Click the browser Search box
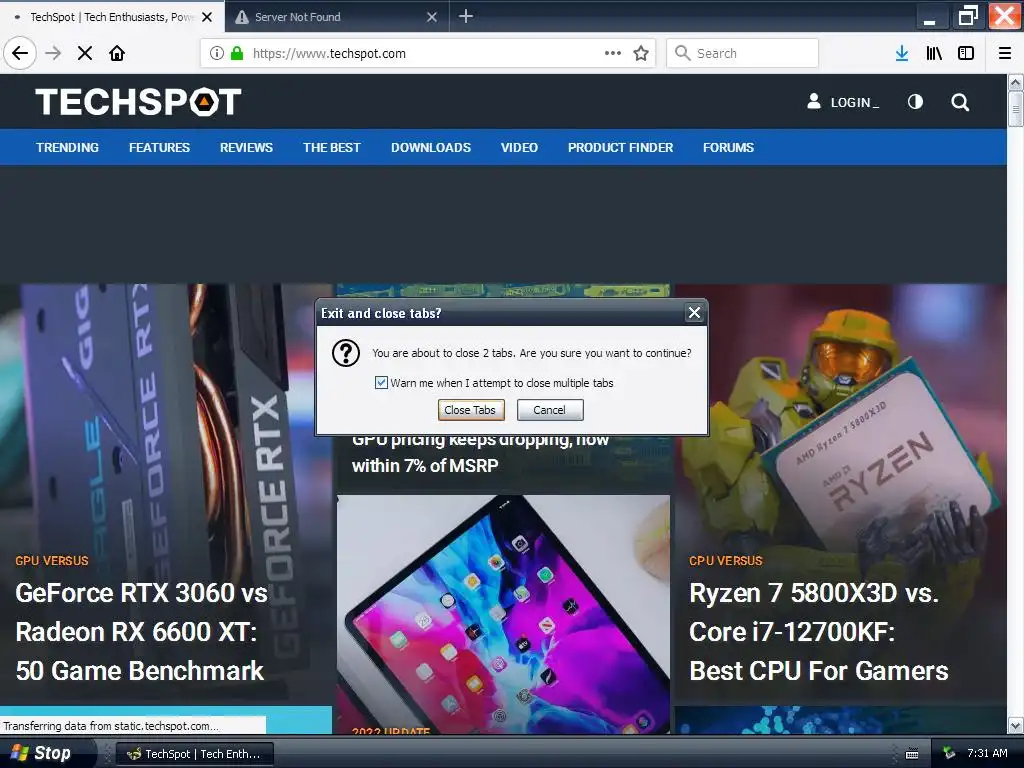 click(743, 53)
